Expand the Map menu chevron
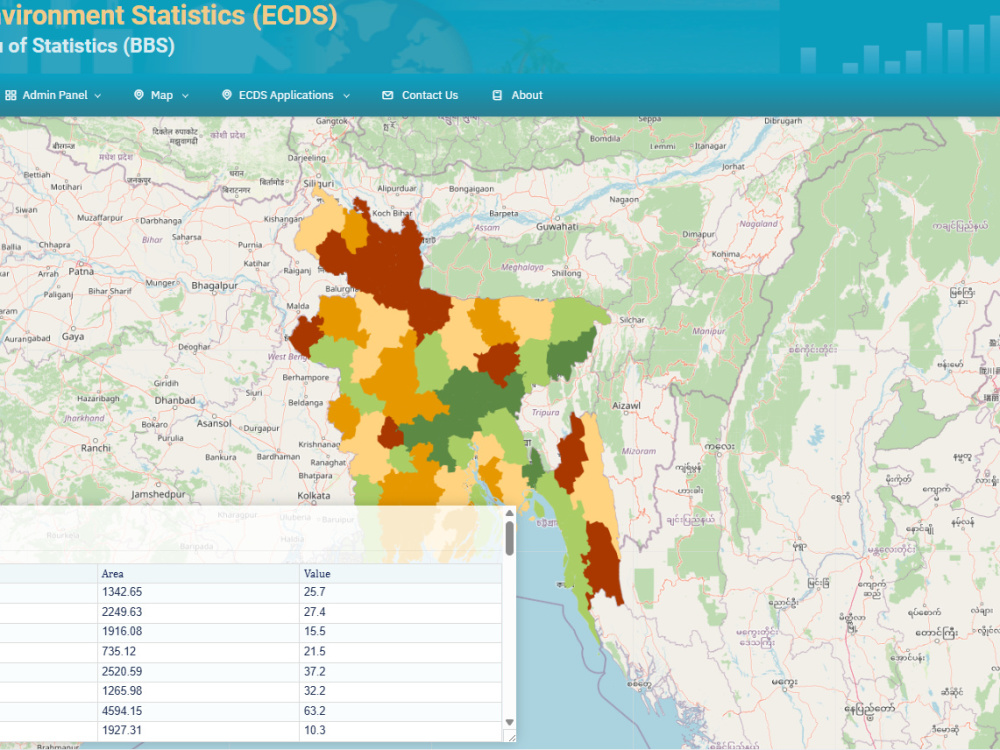This screenshot has height=750, width=1000. [186, 96]
